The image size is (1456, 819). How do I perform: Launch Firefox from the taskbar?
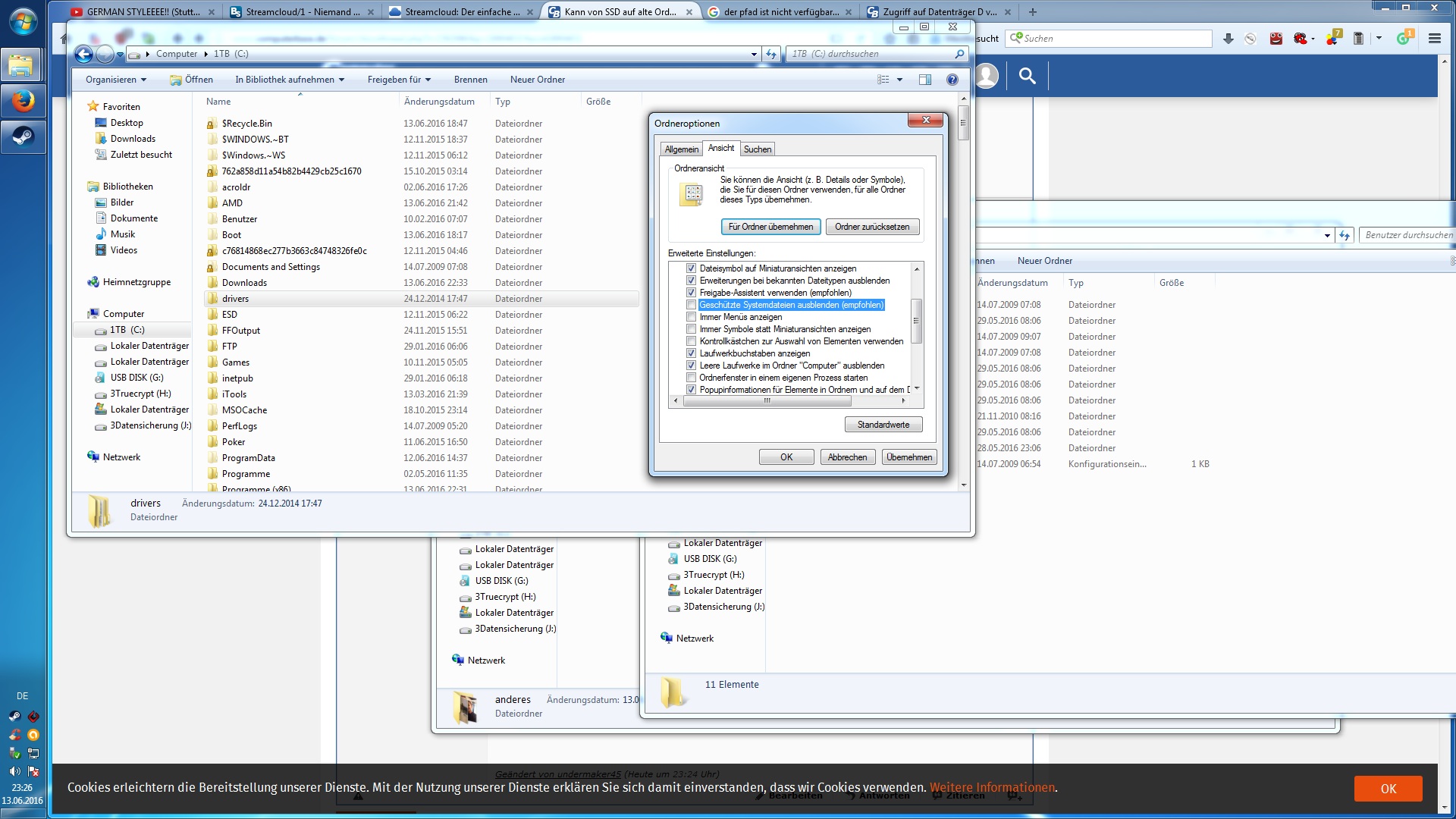click(x=23, y=101)
